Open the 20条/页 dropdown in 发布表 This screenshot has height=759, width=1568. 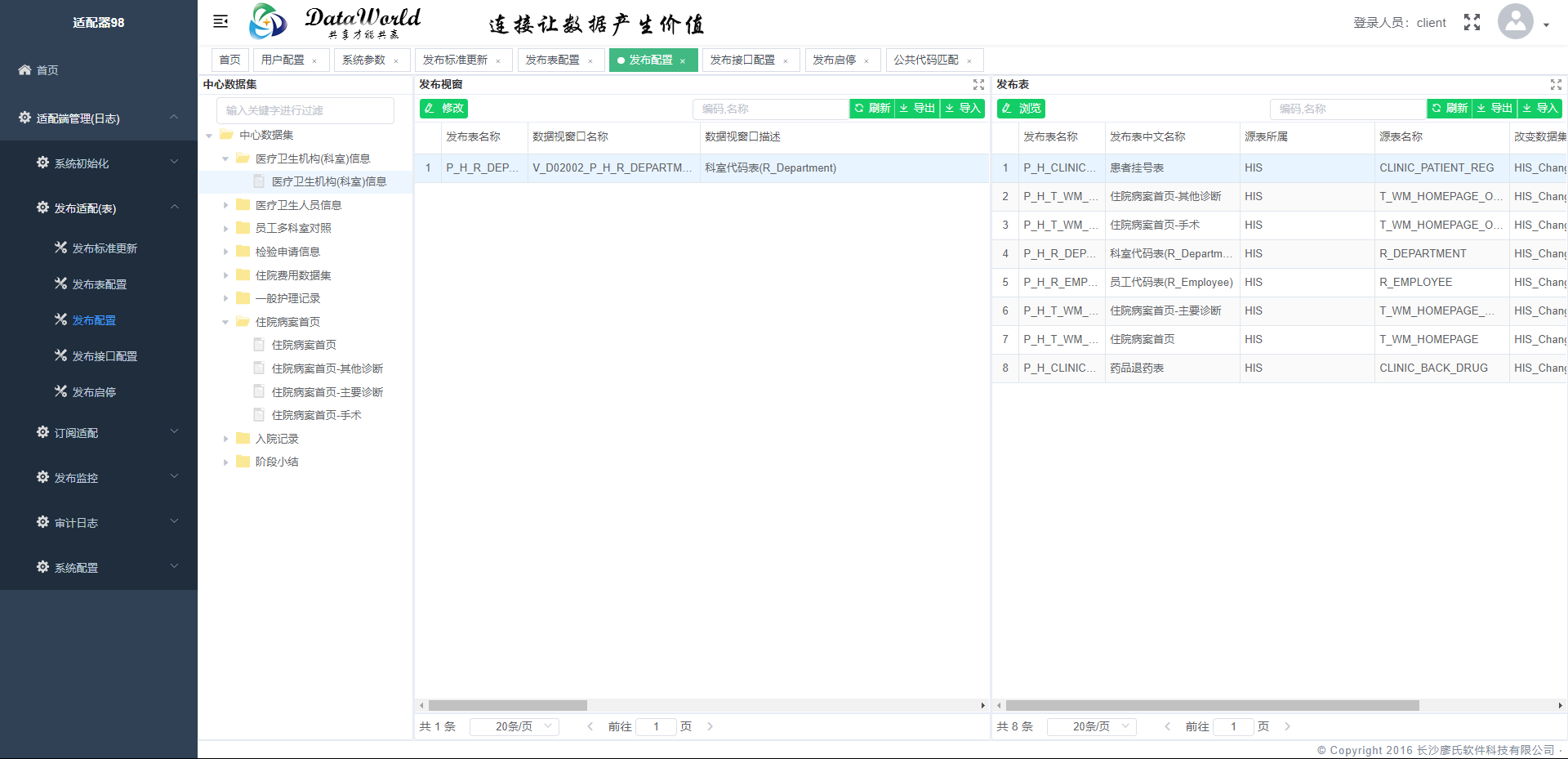[1092, 726]
